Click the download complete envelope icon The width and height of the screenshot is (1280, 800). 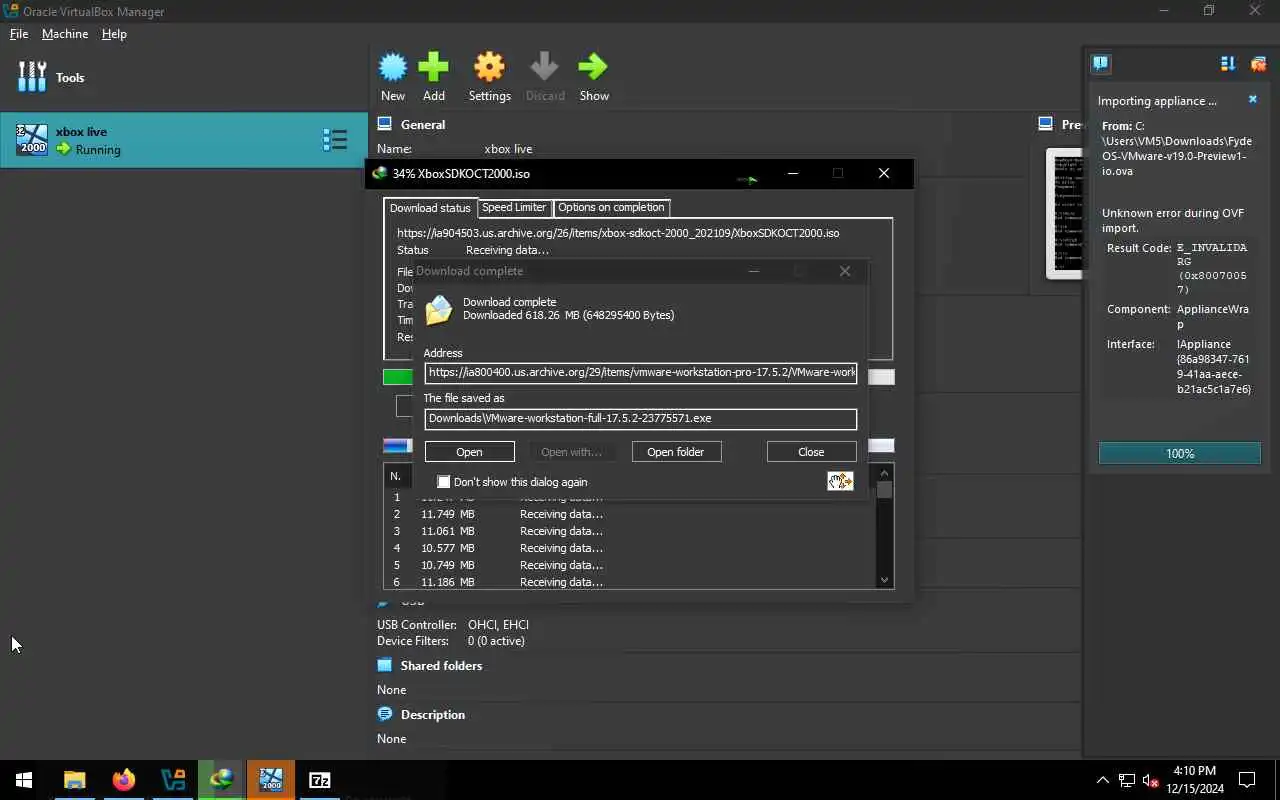coord(438,310)
